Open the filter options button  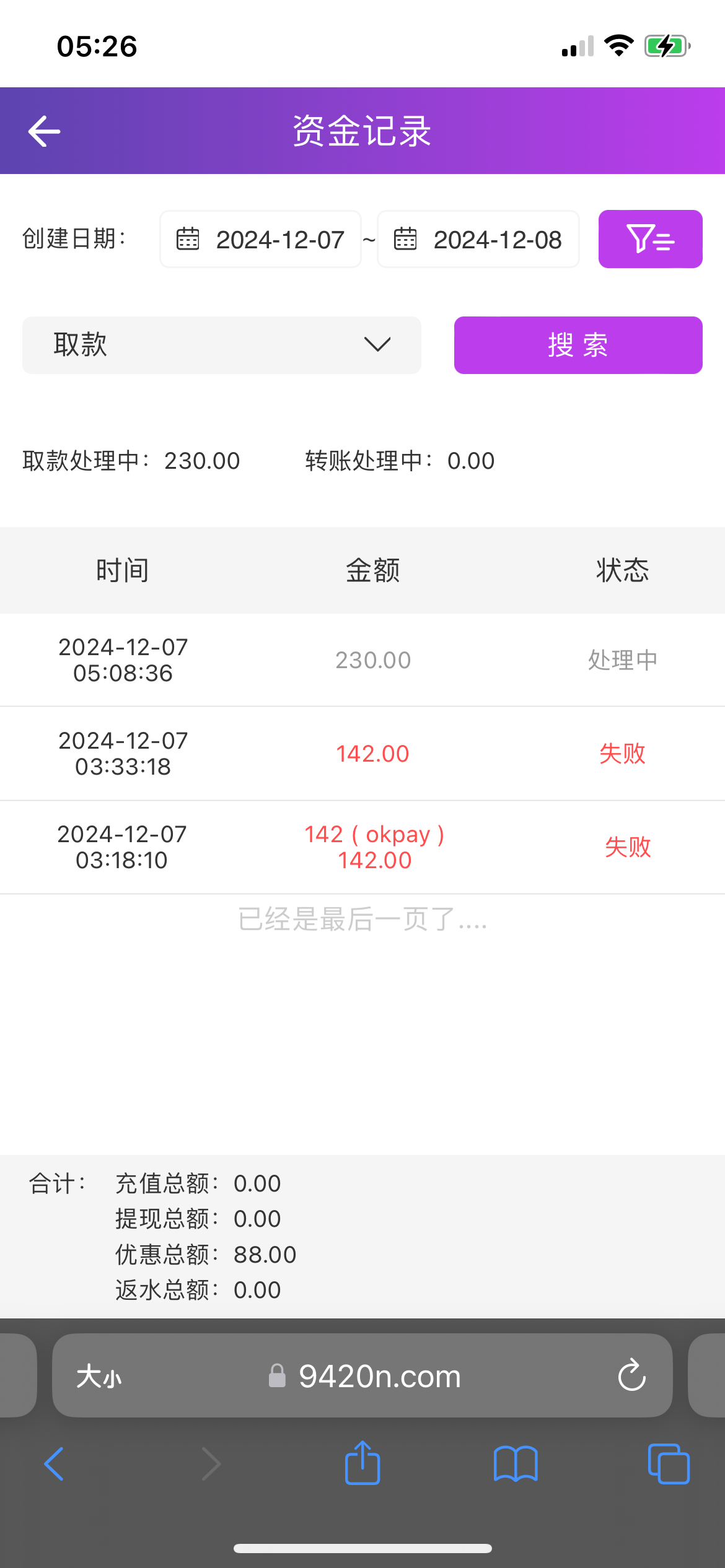coord(650,239)
